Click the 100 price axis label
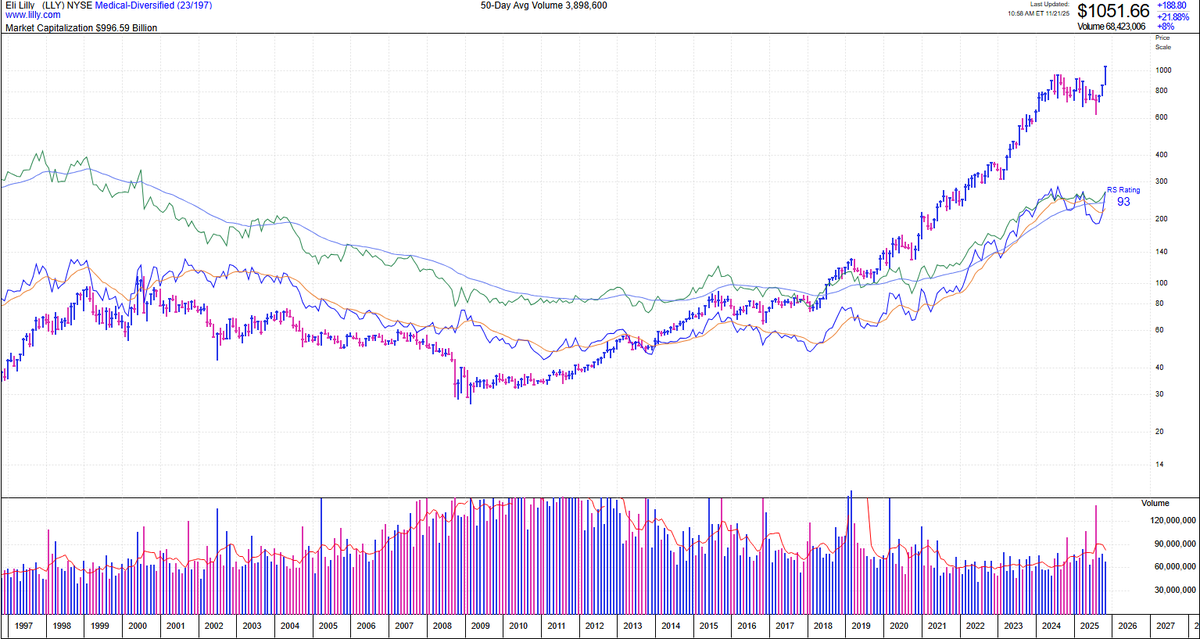Screen dimensions: 1200x639 (1161, 283)
